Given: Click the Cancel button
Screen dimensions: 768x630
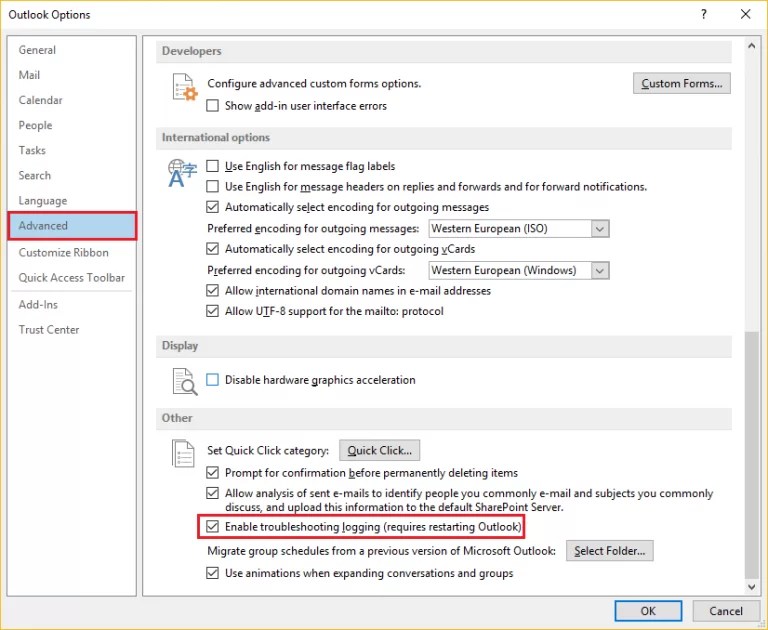Looking at the screenshot, I should [x=726, y=611].
